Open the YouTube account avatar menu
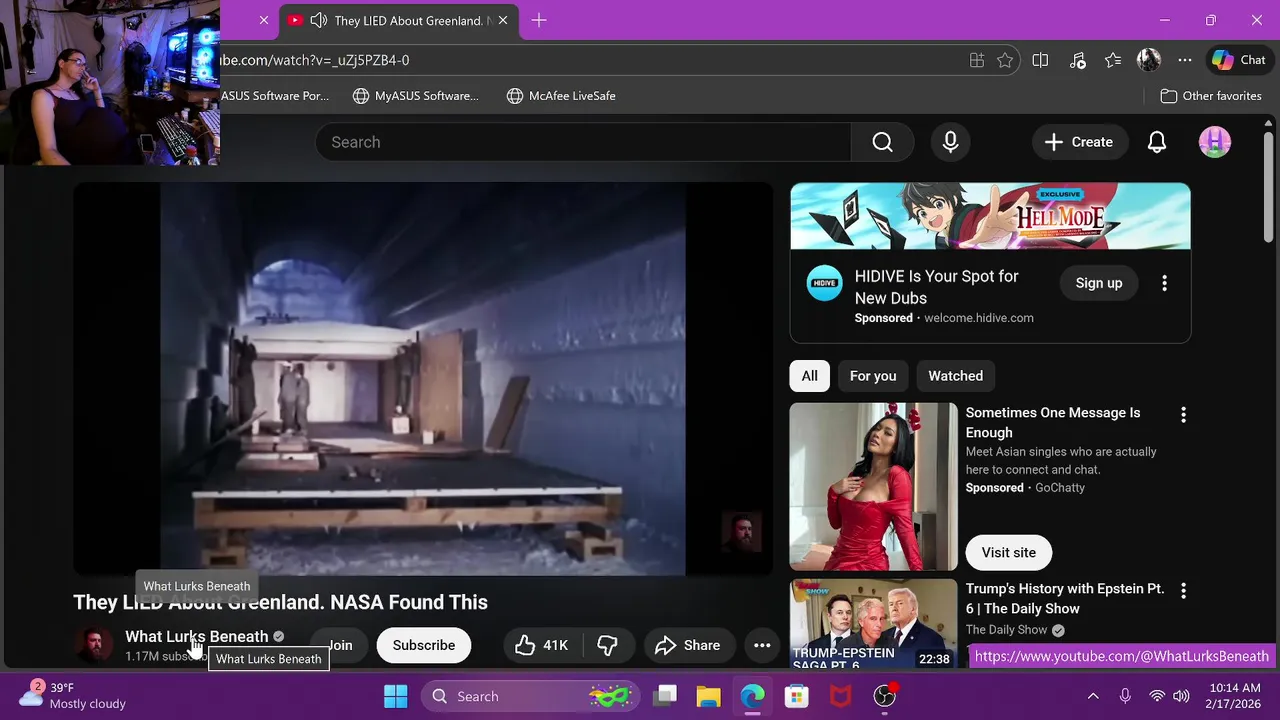This screenshot has height=720, width=1280. pos(1214,142)
